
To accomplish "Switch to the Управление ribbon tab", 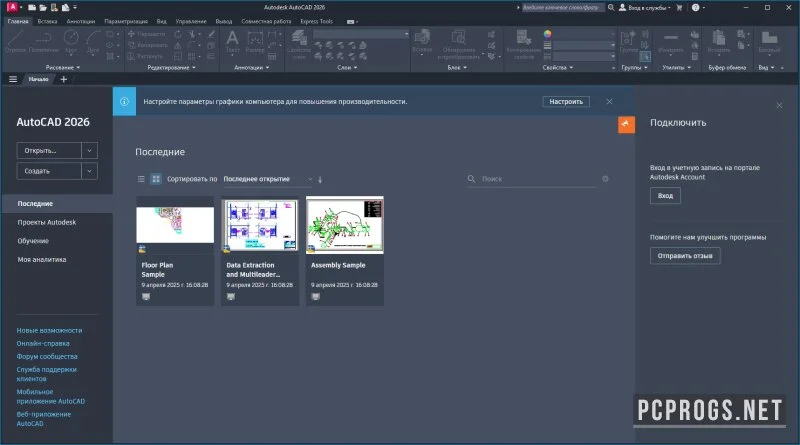I will (x=191, y=21).
